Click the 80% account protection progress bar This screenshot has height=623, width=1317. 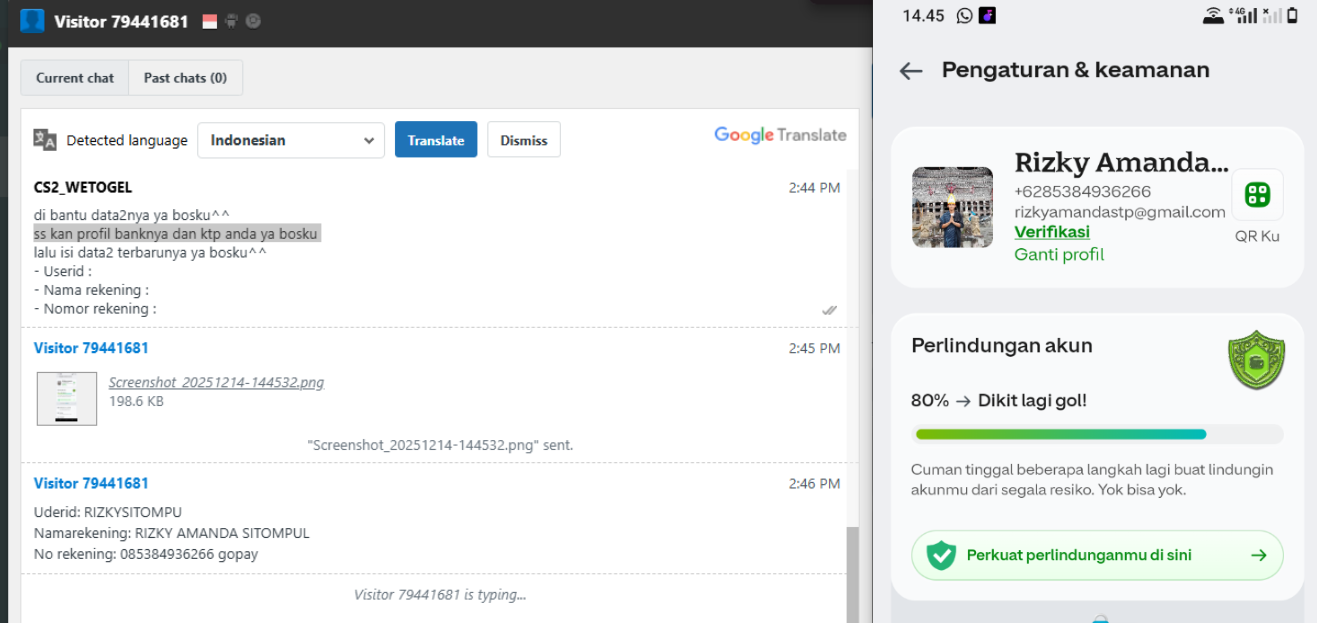(x=1098, y=434)
